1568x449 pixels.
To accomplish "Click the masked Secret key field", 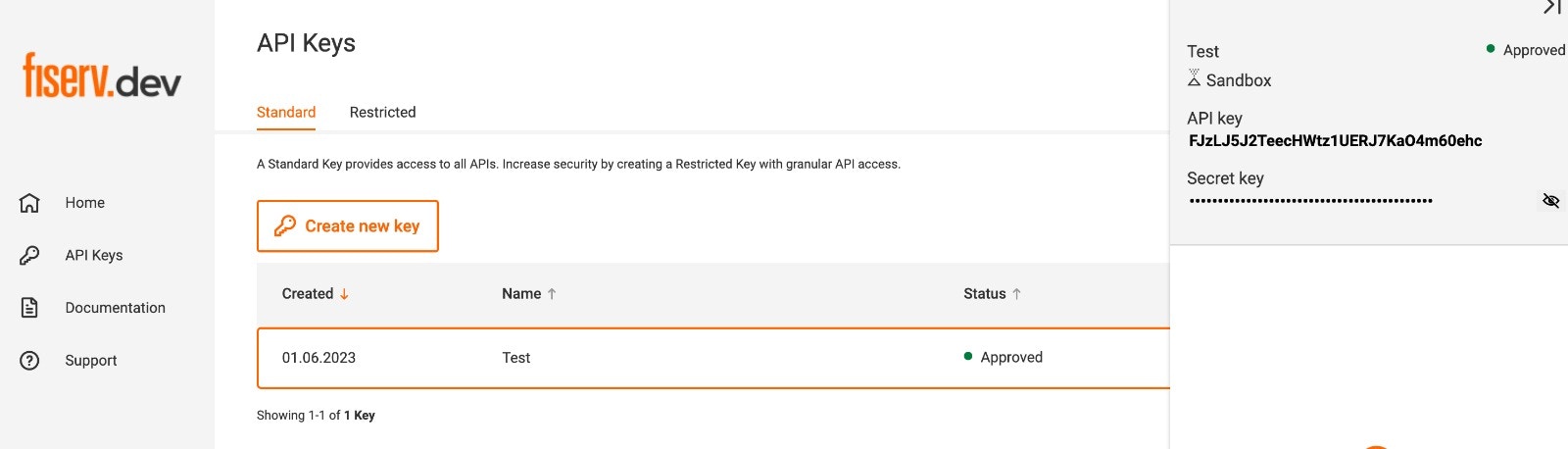I will coord(1311,201).
